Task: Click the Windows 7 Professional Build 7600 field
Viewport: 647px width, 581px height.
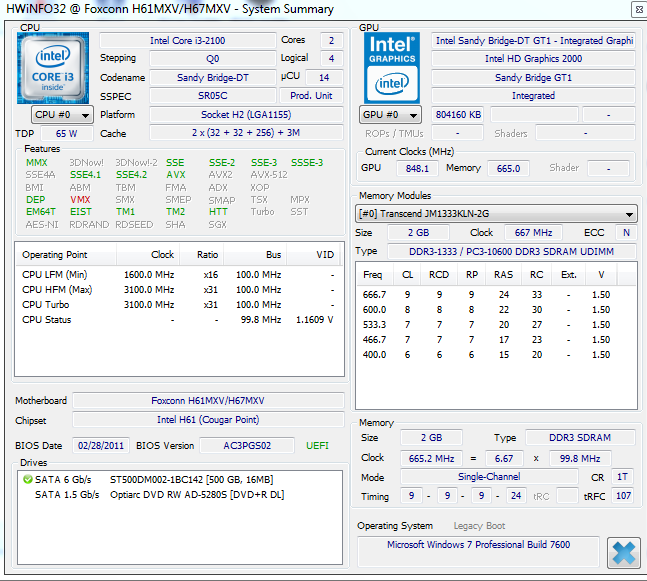Action: coord(478,551)
